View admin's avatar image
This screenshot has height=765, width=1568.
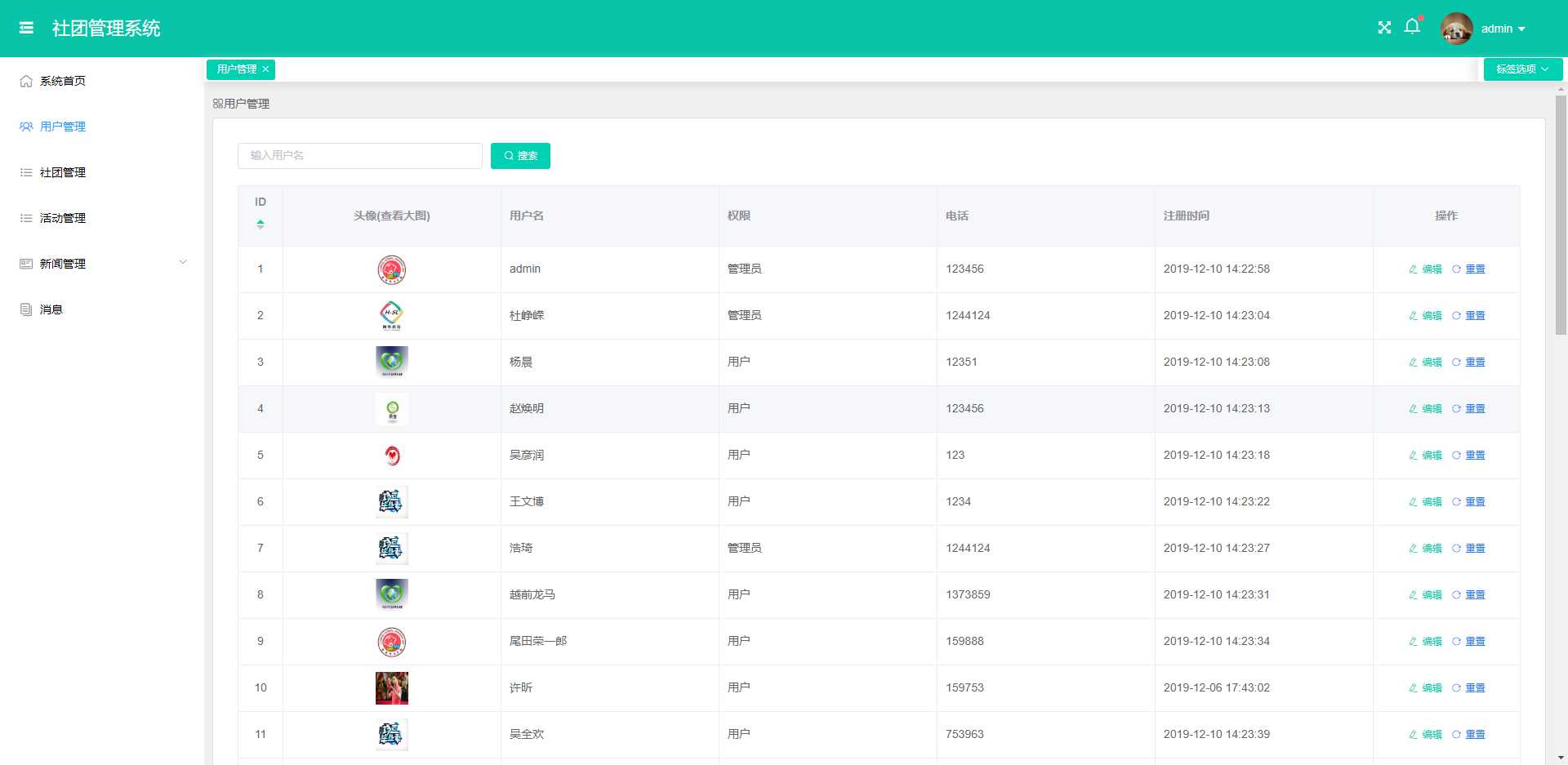coord(392,269)
